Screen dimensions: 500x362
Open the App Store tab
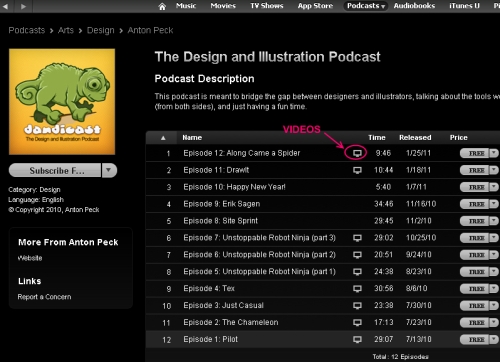point(315,6)
